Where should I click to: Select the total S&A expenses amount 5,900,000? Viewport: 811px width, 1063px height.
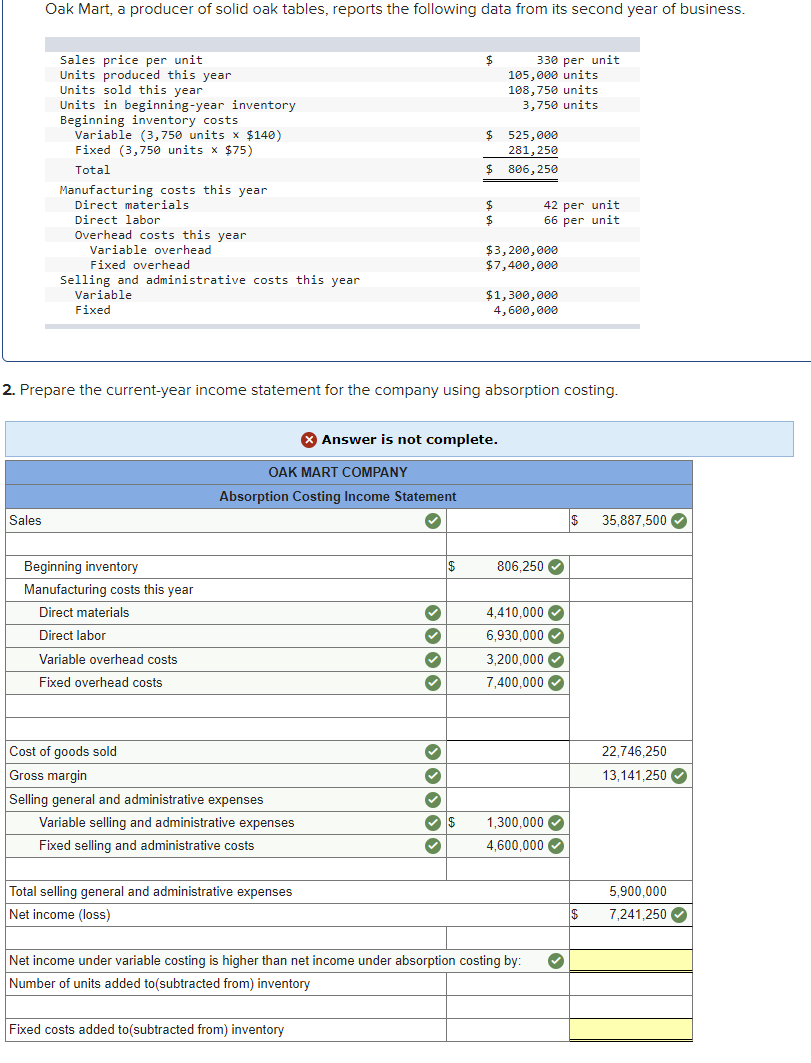point(637,891)
